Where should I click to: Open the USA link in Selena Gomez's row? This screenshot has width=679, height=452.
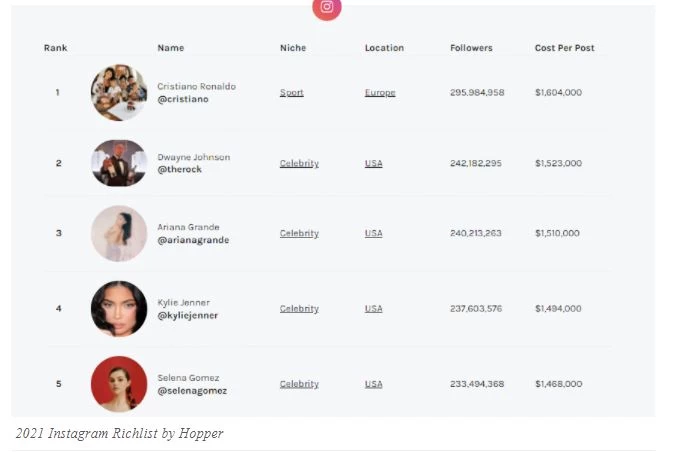click(x=373, y=384)
